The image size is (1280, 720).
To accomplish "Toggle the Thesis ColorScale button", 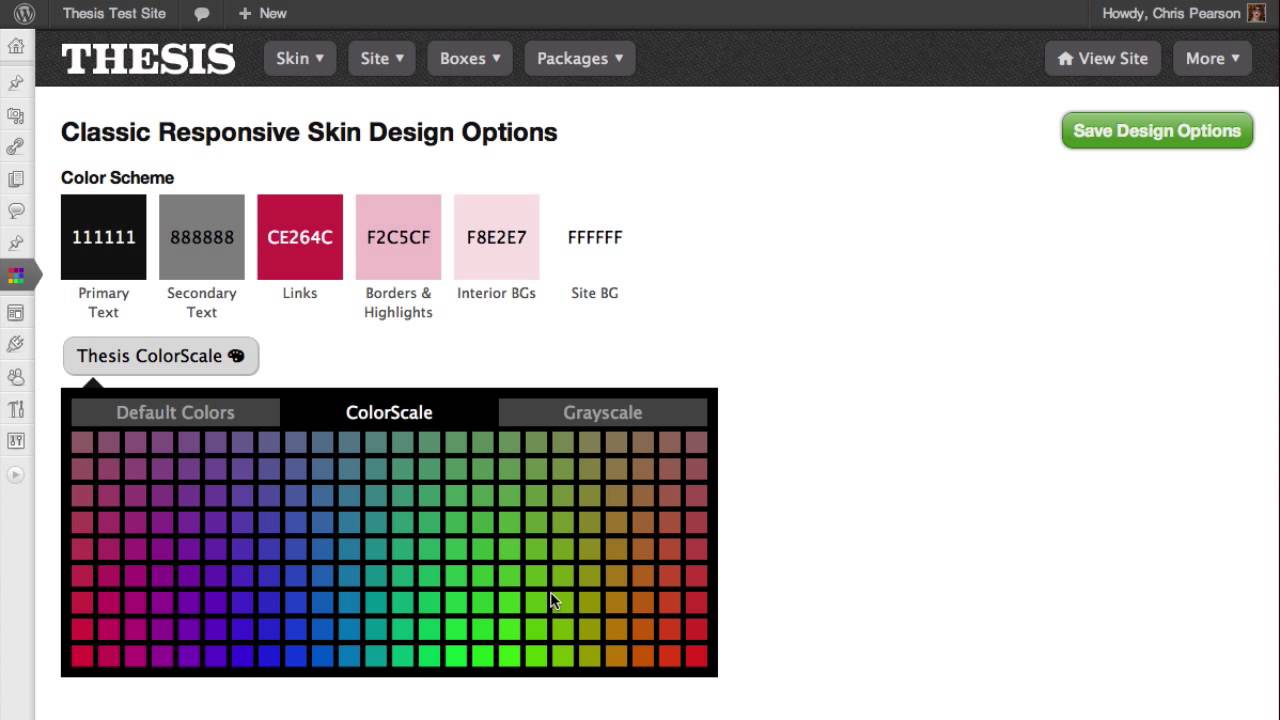I will (x=161, y=356).
